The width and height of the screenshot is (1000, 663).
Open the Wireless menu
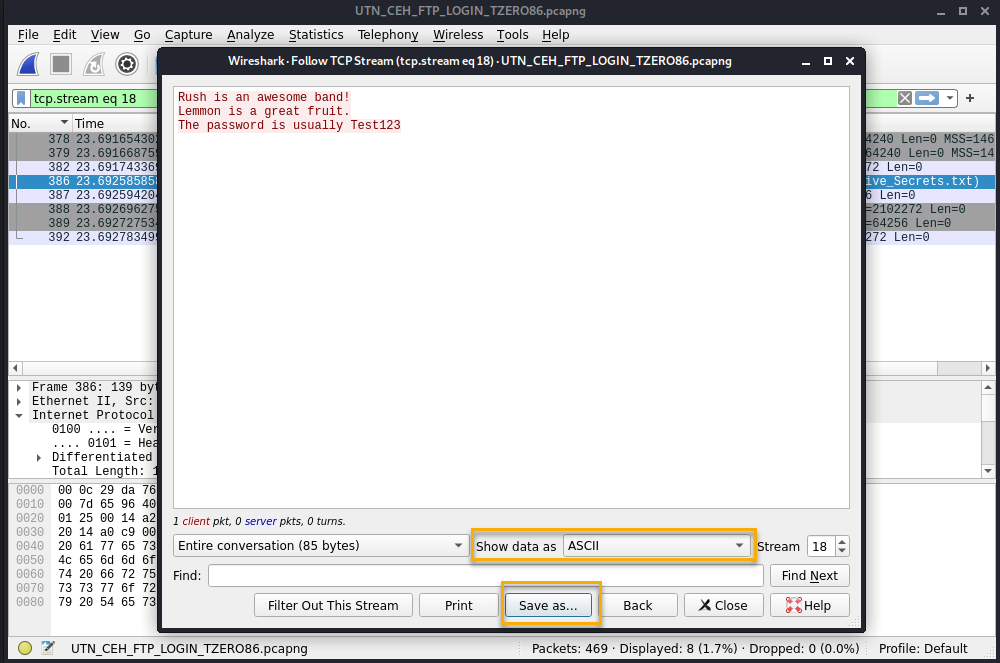(x=458, y=34)
